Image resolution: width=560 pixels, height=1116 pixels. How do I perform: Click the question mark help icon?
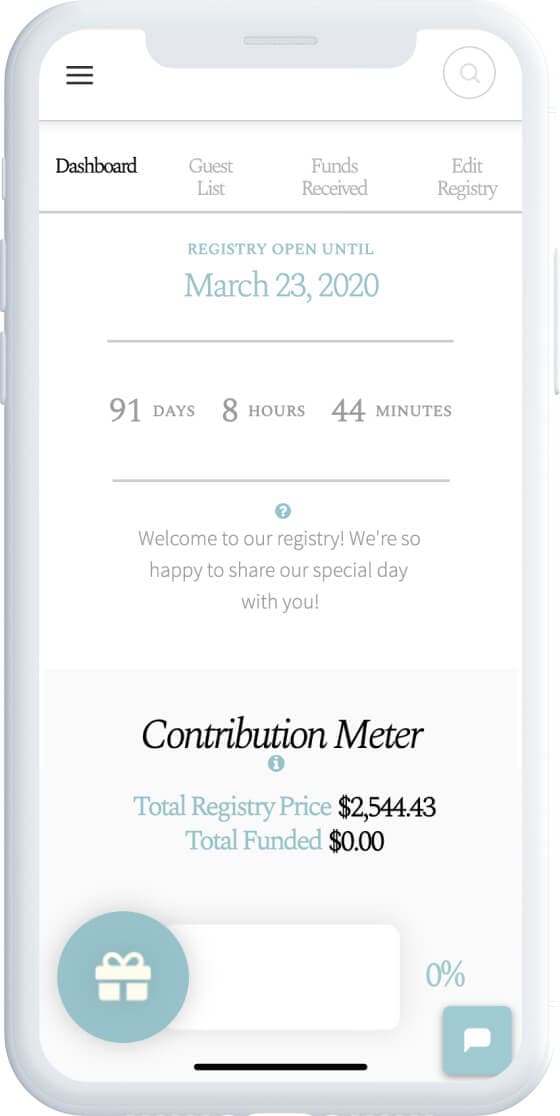click(282, 510)
